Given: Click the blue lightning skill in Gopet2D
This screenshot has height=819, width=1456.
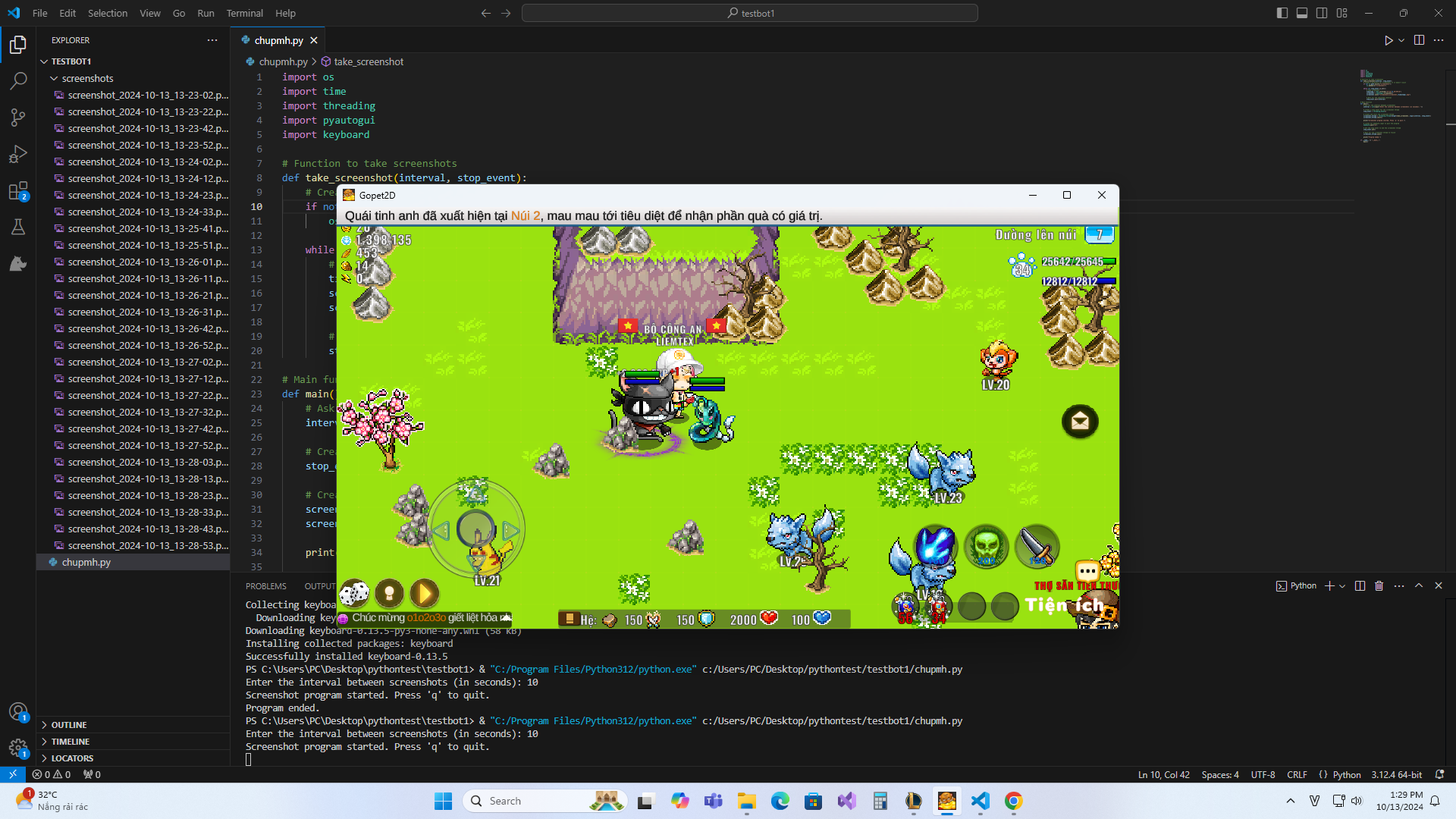Looking at the screenshot, I should [x=936, y=547].
